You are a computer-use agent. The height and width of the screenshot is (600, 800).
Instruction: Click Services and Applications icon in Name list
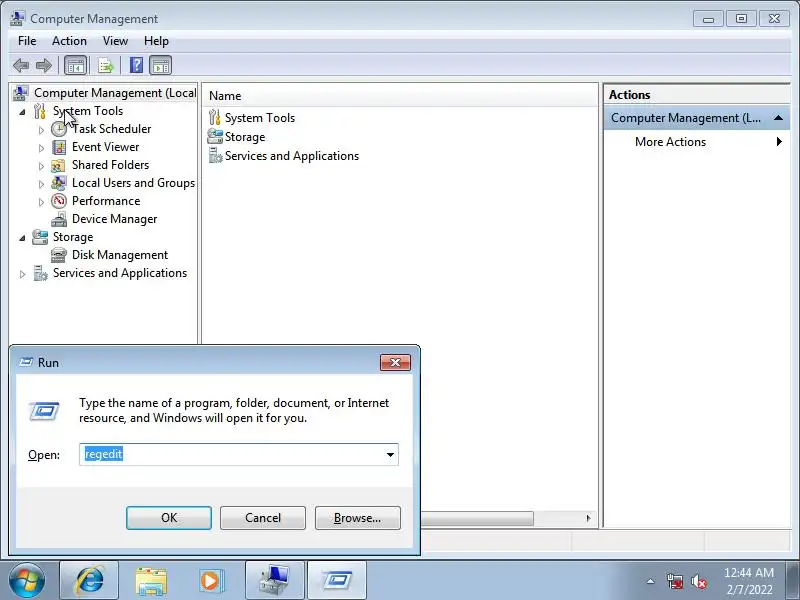click(215, 156)
